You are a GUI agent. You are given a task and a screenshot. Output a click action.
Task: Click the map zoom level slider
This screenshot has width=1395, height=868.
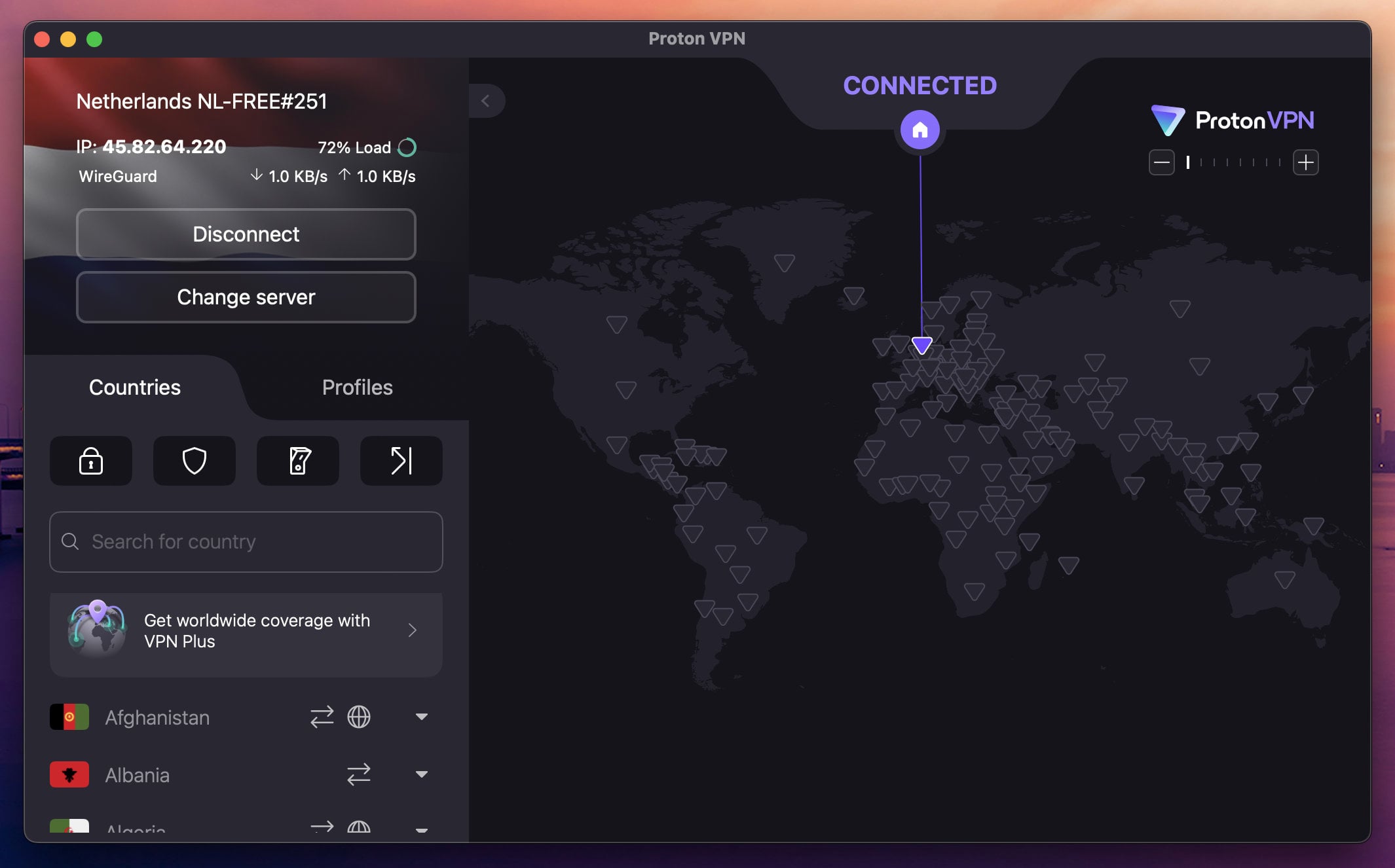(1234, 162)
